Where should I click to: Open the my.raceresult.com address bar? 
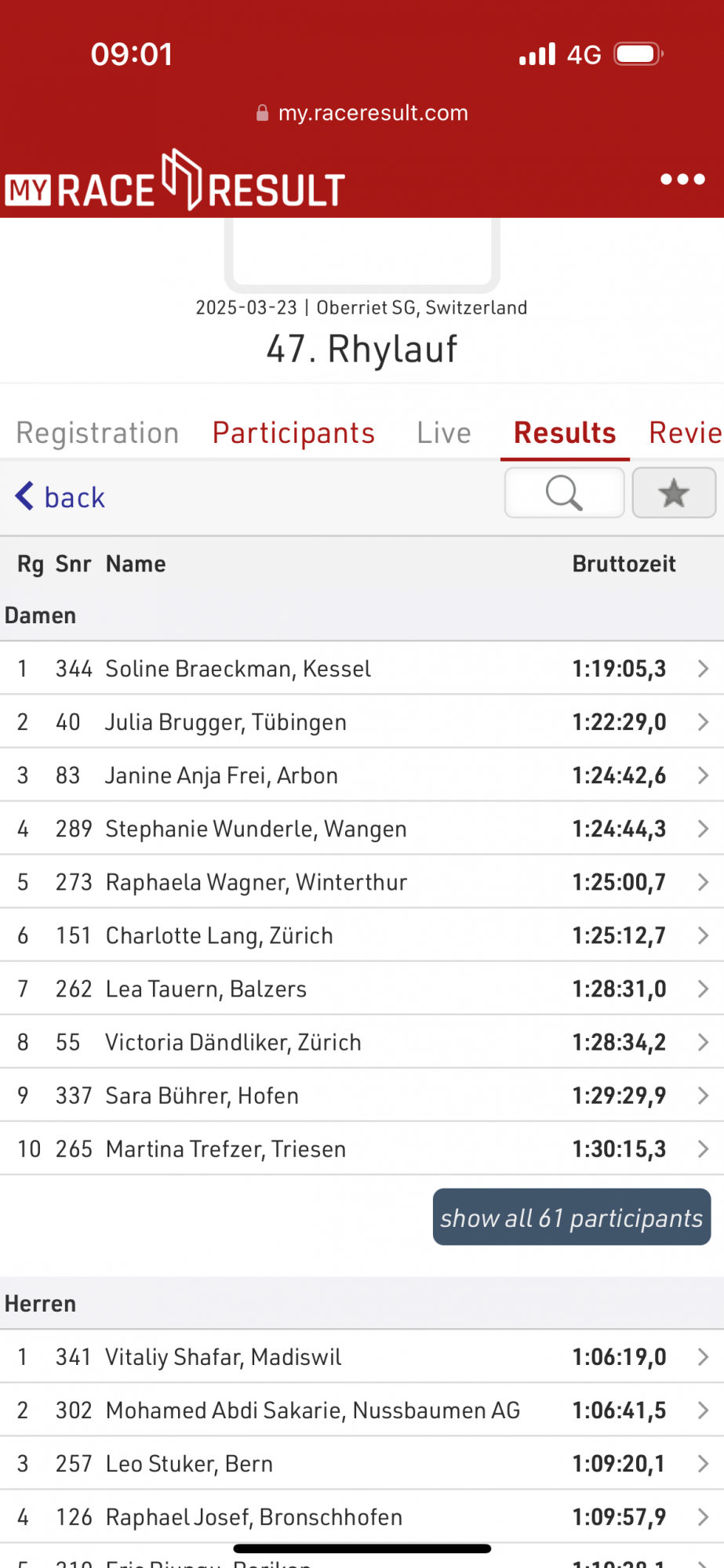pyautogui.click(x=373, y=113)
